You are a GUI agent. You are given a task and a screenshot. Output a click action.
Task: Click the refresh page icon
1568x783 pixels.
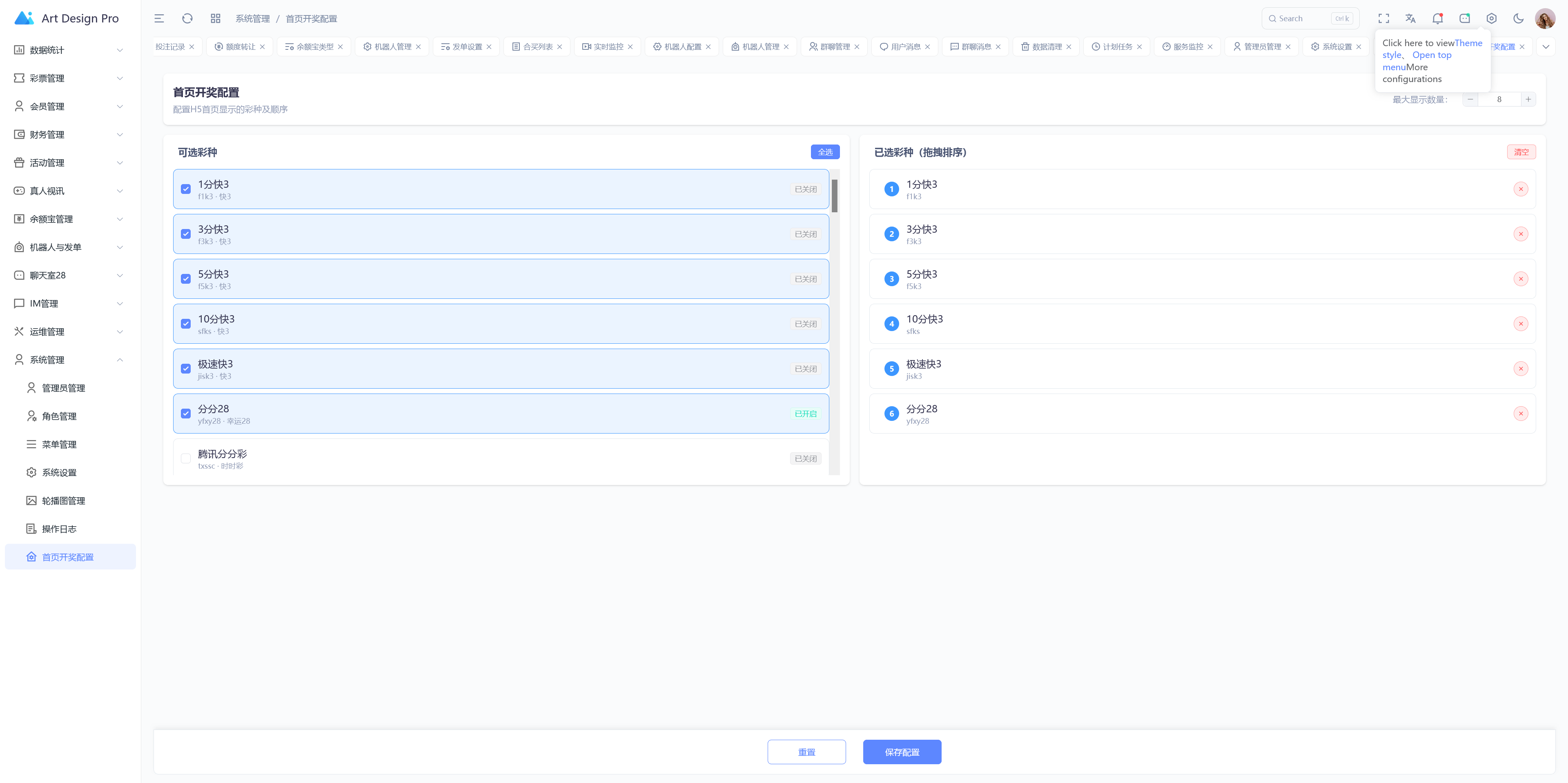pyautogui.click(x=187, y=18)
